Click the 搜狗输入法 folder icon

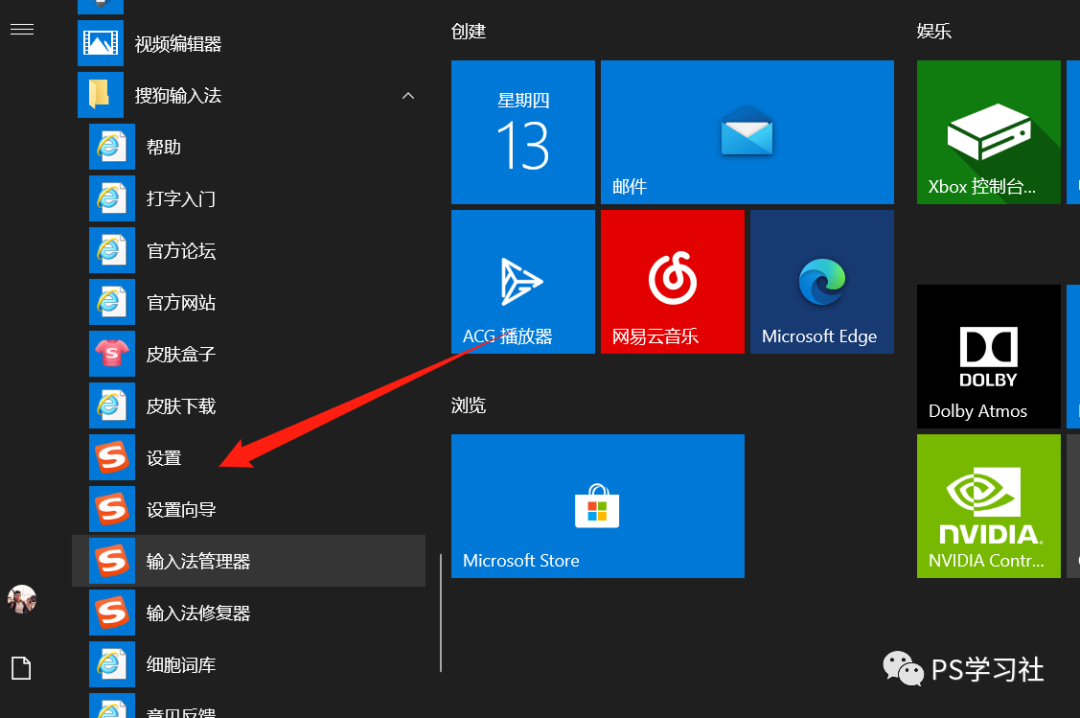click(101, 95)
